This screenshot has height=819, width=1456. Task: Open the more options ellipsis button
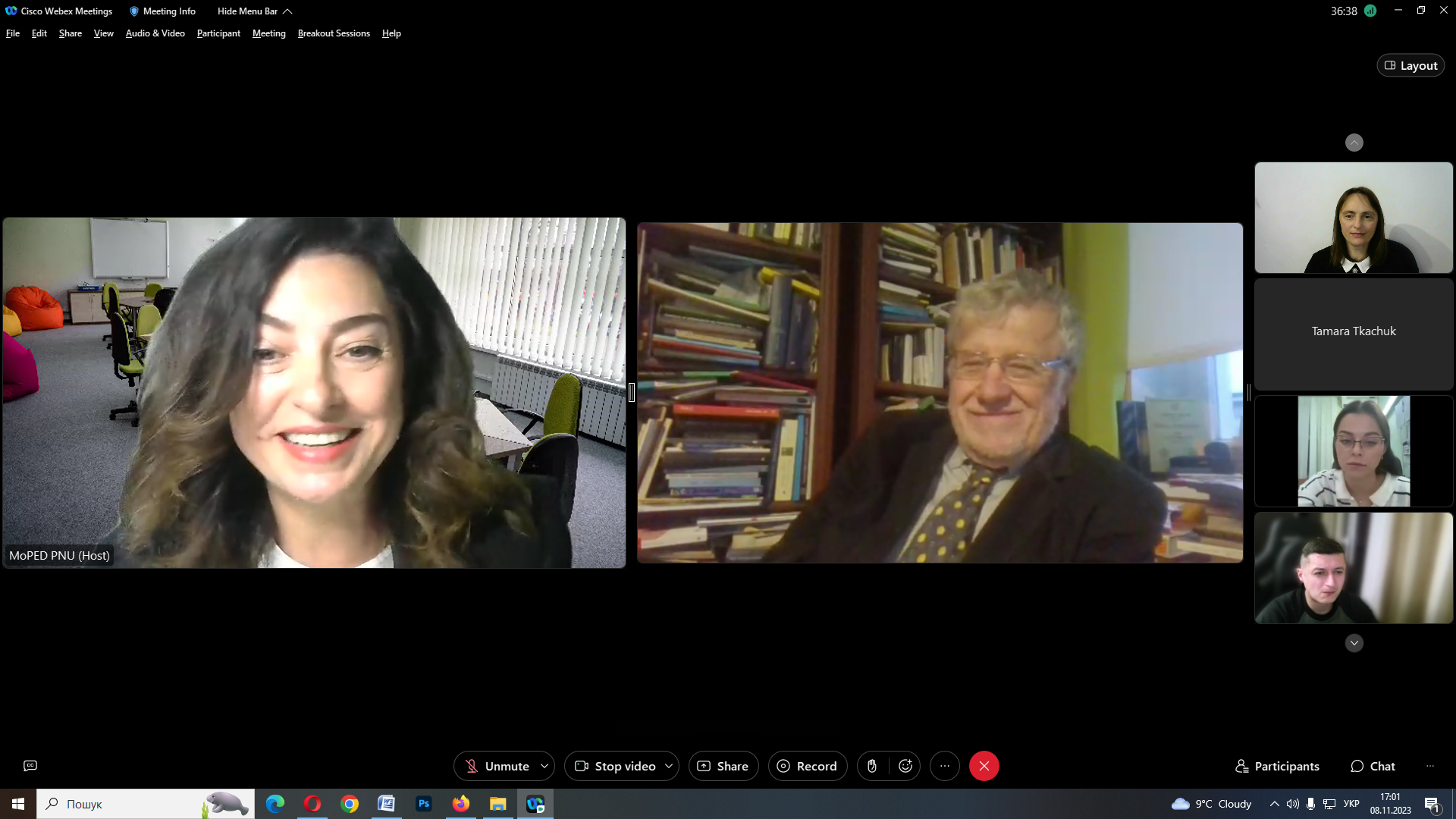click(944, 766)
